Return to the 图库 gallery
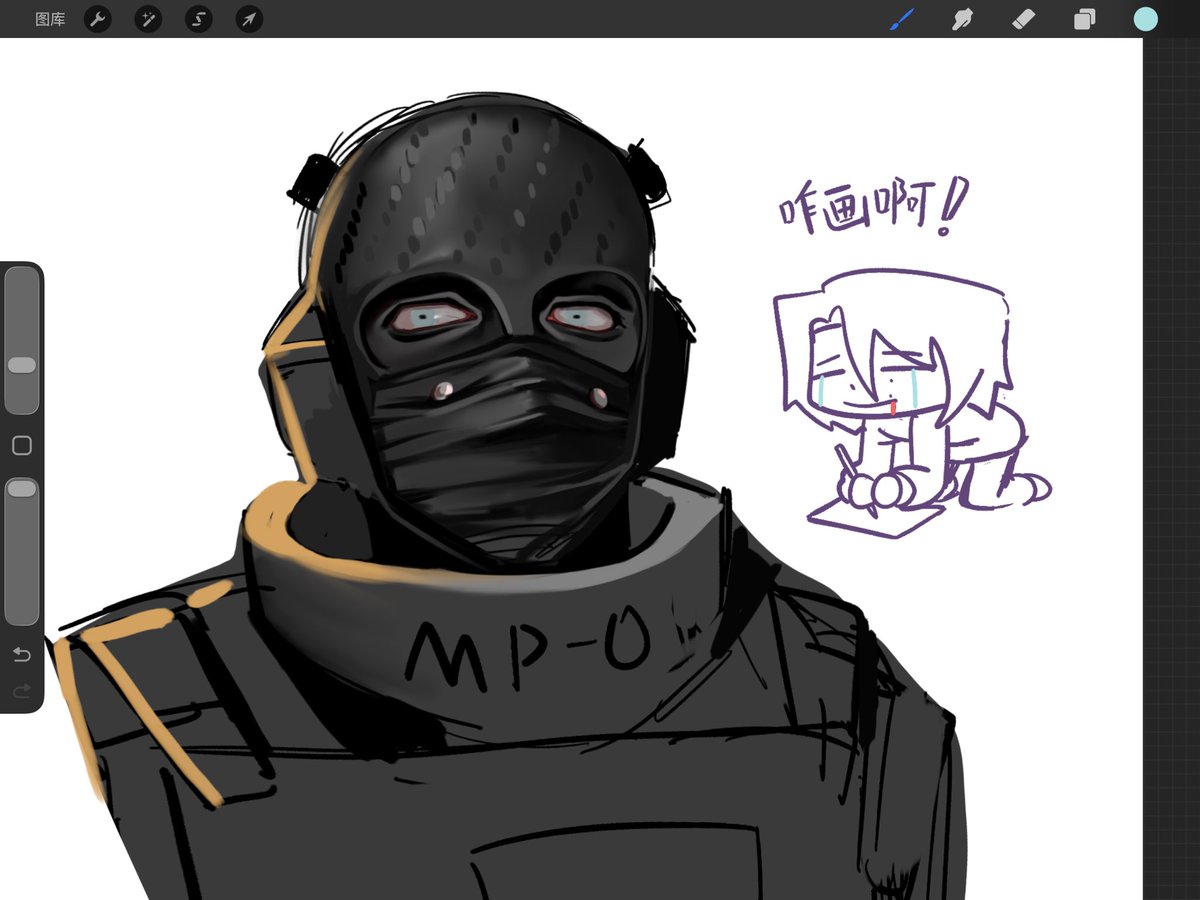 (x=49, y=19)
